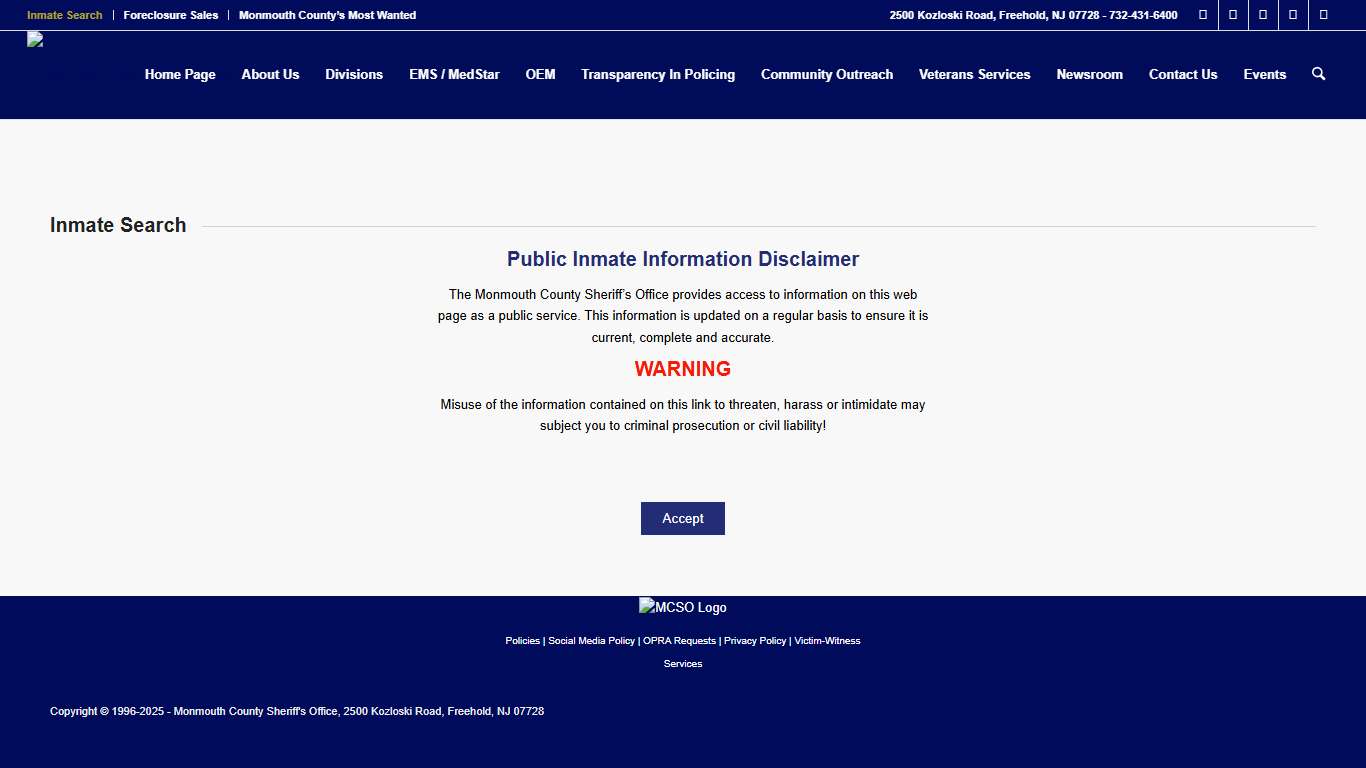Image resolution: width=1366 pixels, height=768 pixels.
Task: Open the About Us dropdown menu
Action: click(270, 74)
